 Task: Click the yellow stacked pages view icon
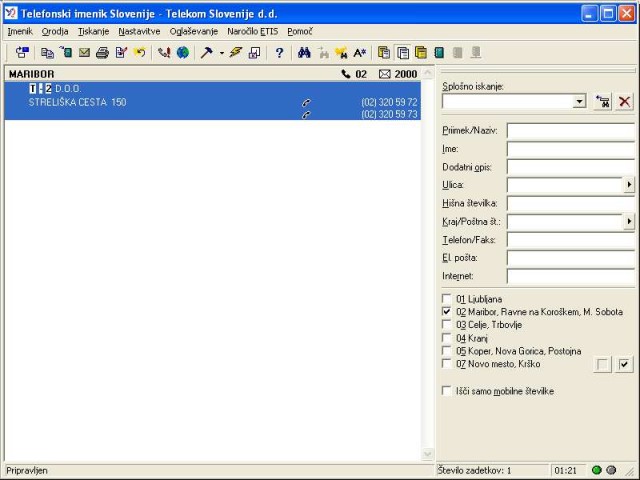(384, 52)
